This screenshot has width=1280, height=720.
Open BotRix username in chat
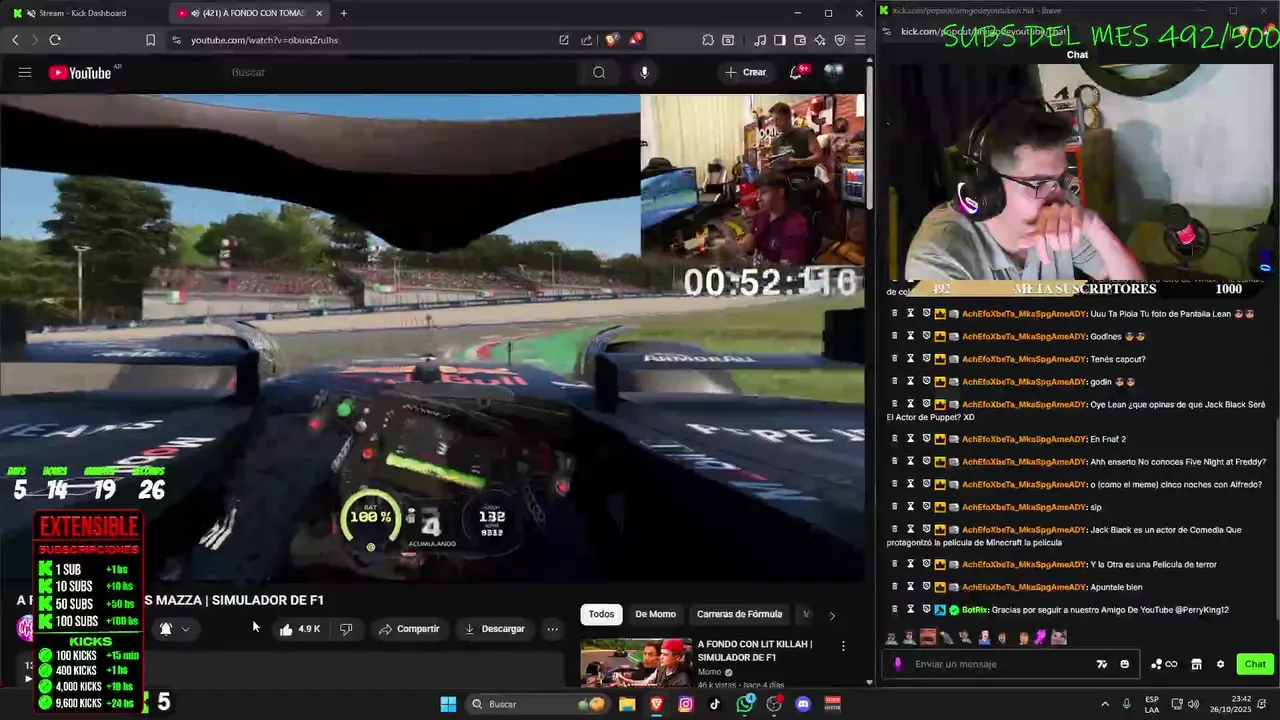tap(974, 610)
